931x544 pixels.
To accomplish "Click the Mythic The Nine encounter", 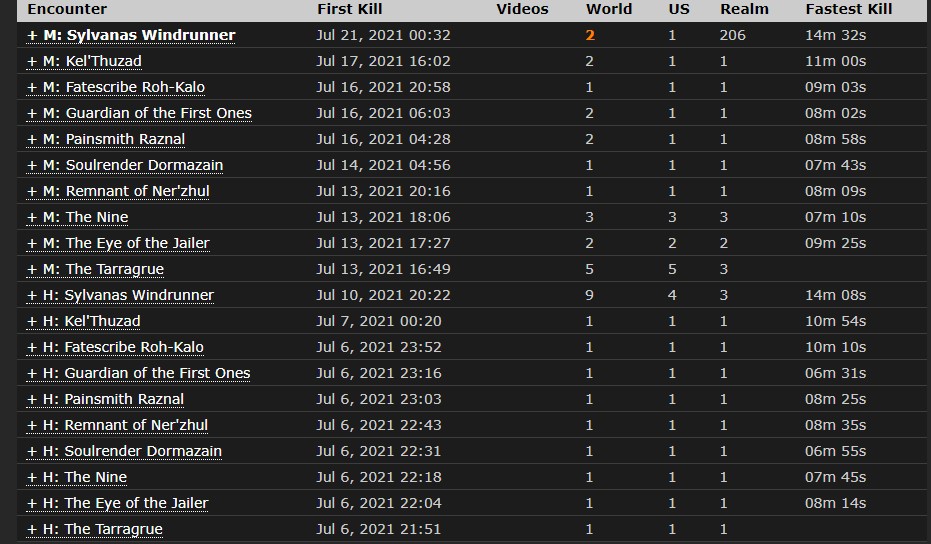I will 77,217.
